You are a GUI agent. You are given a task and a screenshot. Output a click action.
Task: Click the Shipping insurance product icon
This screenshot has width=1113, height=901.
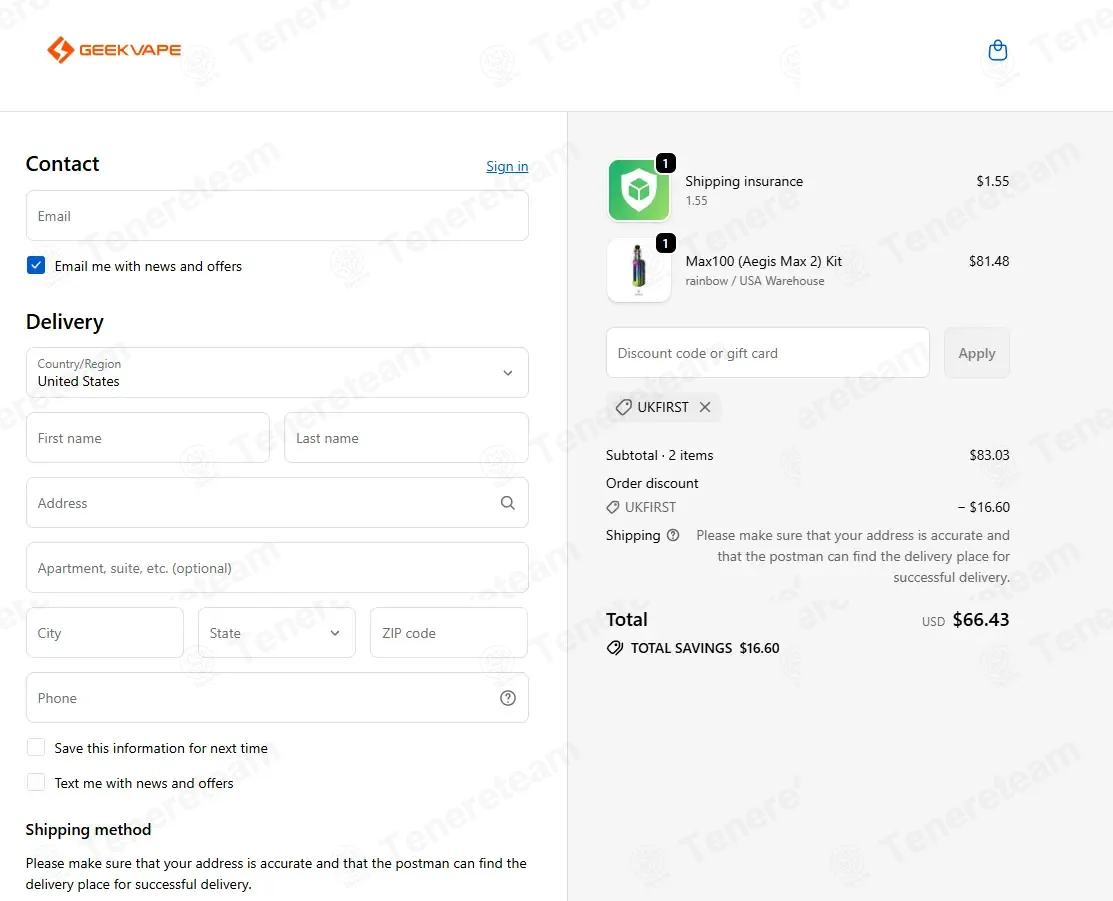coord(639,190)
